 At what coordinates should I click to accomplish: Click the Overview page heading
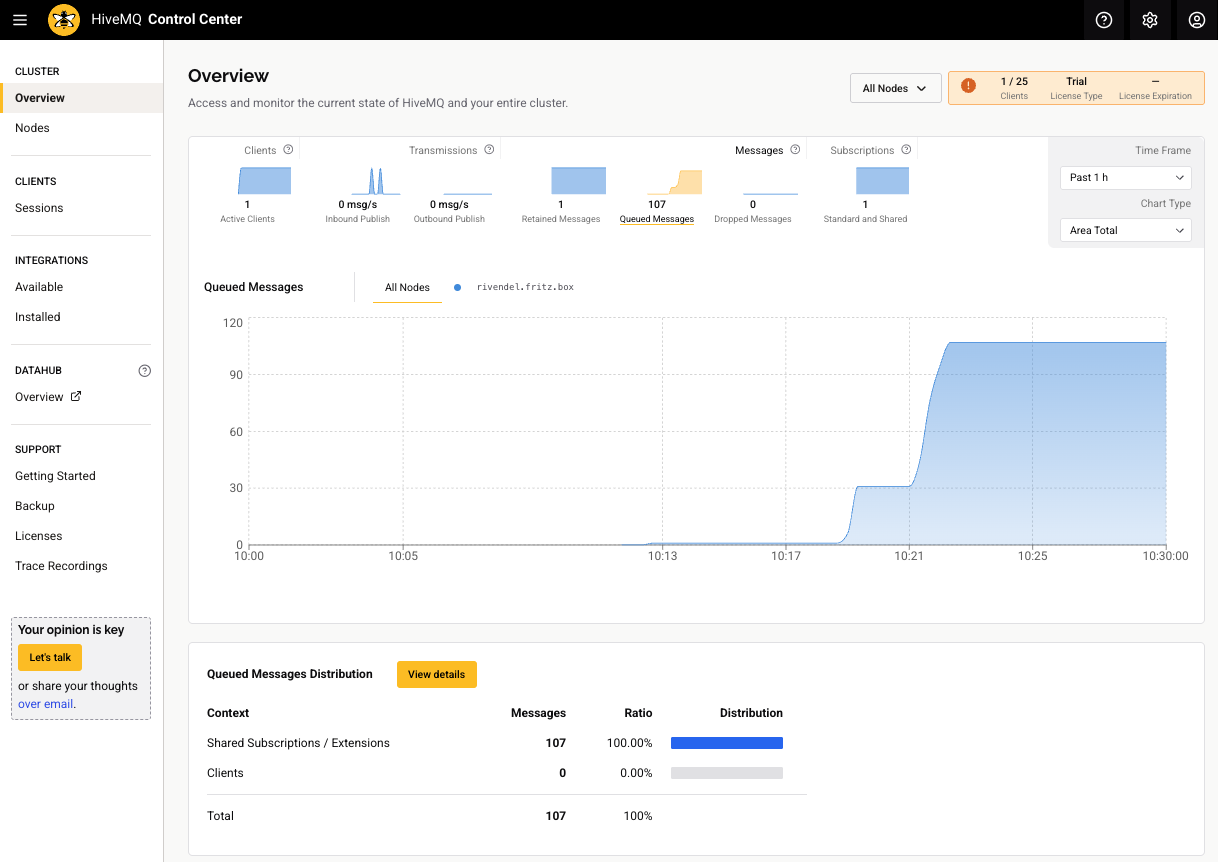228,76
